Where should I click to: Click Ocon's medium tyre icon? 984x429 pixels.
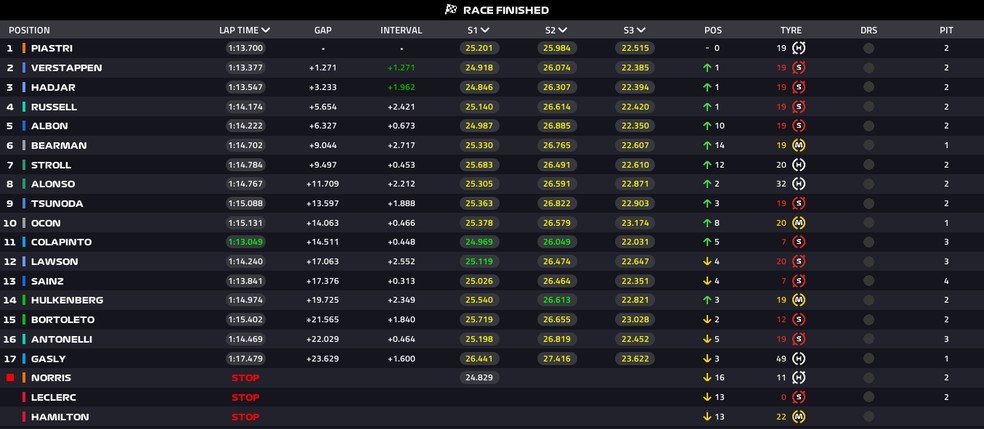coord(799,223)
